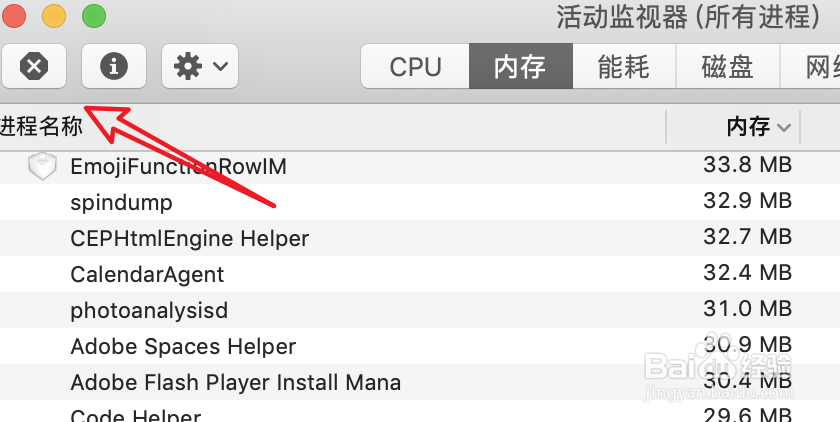The image size is (840, 422).
Task: Click the force quit process icon
Action: 34,66
